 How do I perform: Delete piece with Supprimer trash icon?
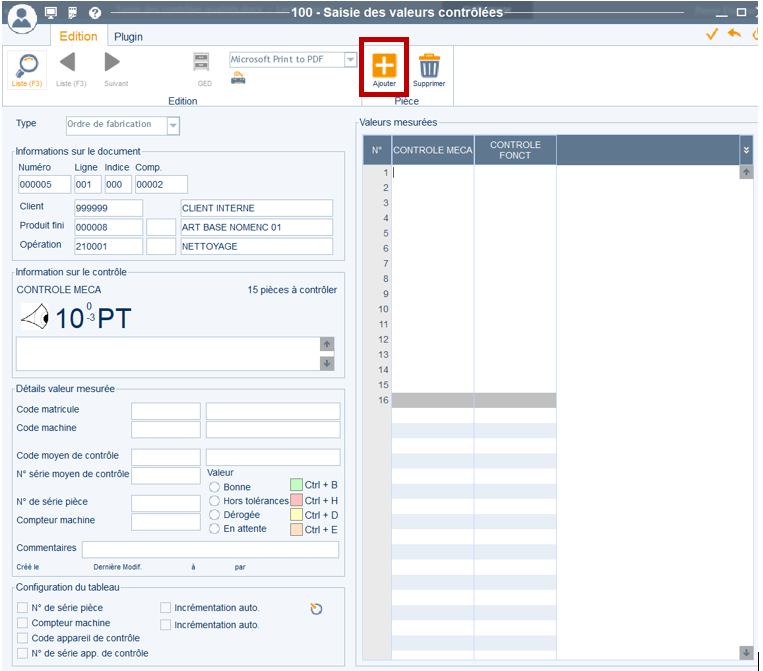[429, 65]
